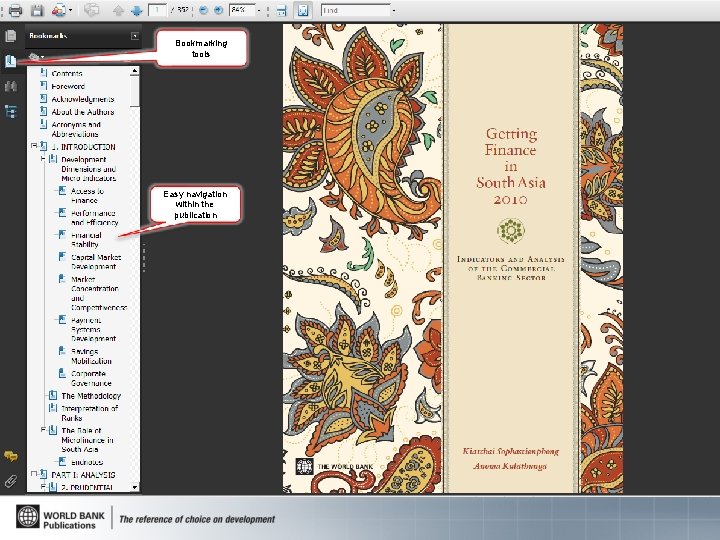Click bookmark icon beside About the Authors
This screenshot has height=540, width=720.
pos(44,111)
